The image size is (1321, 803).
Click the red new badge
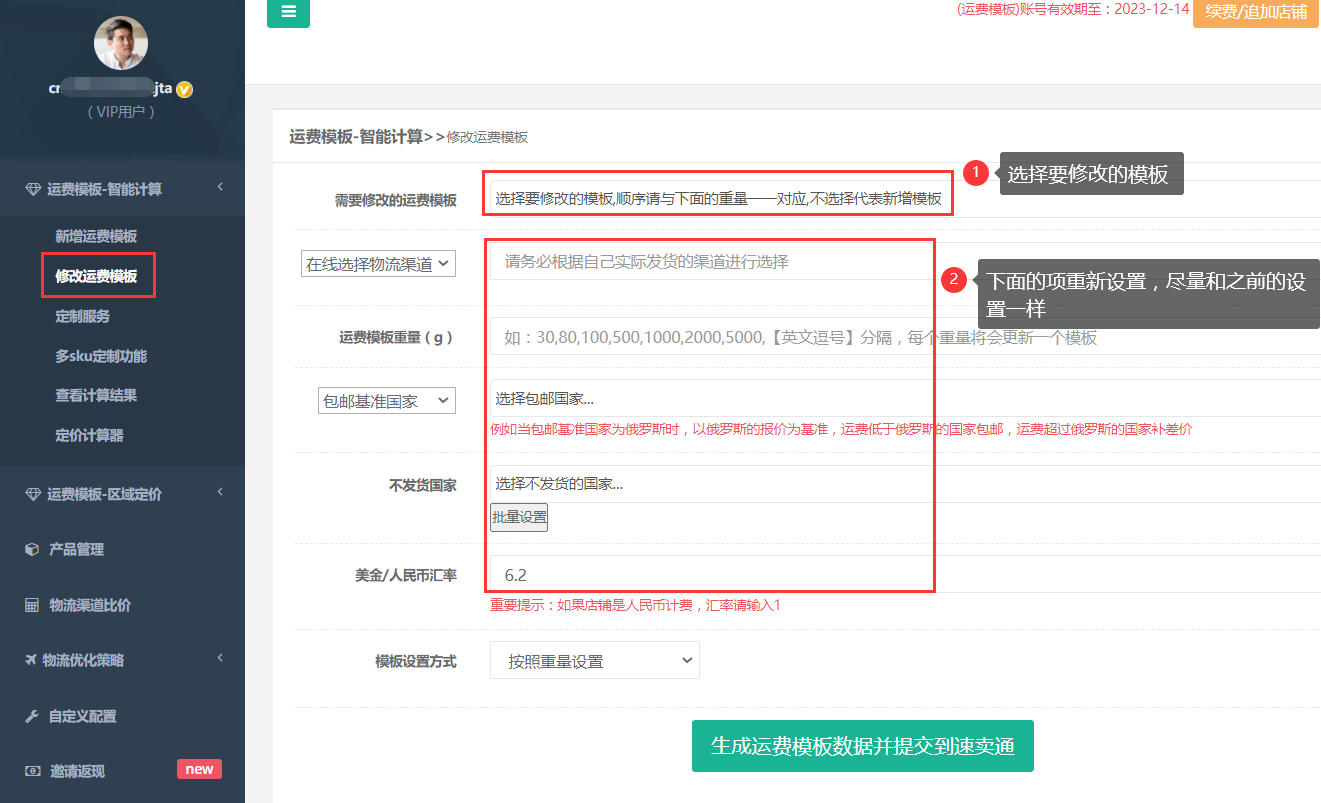coord(199,769)
